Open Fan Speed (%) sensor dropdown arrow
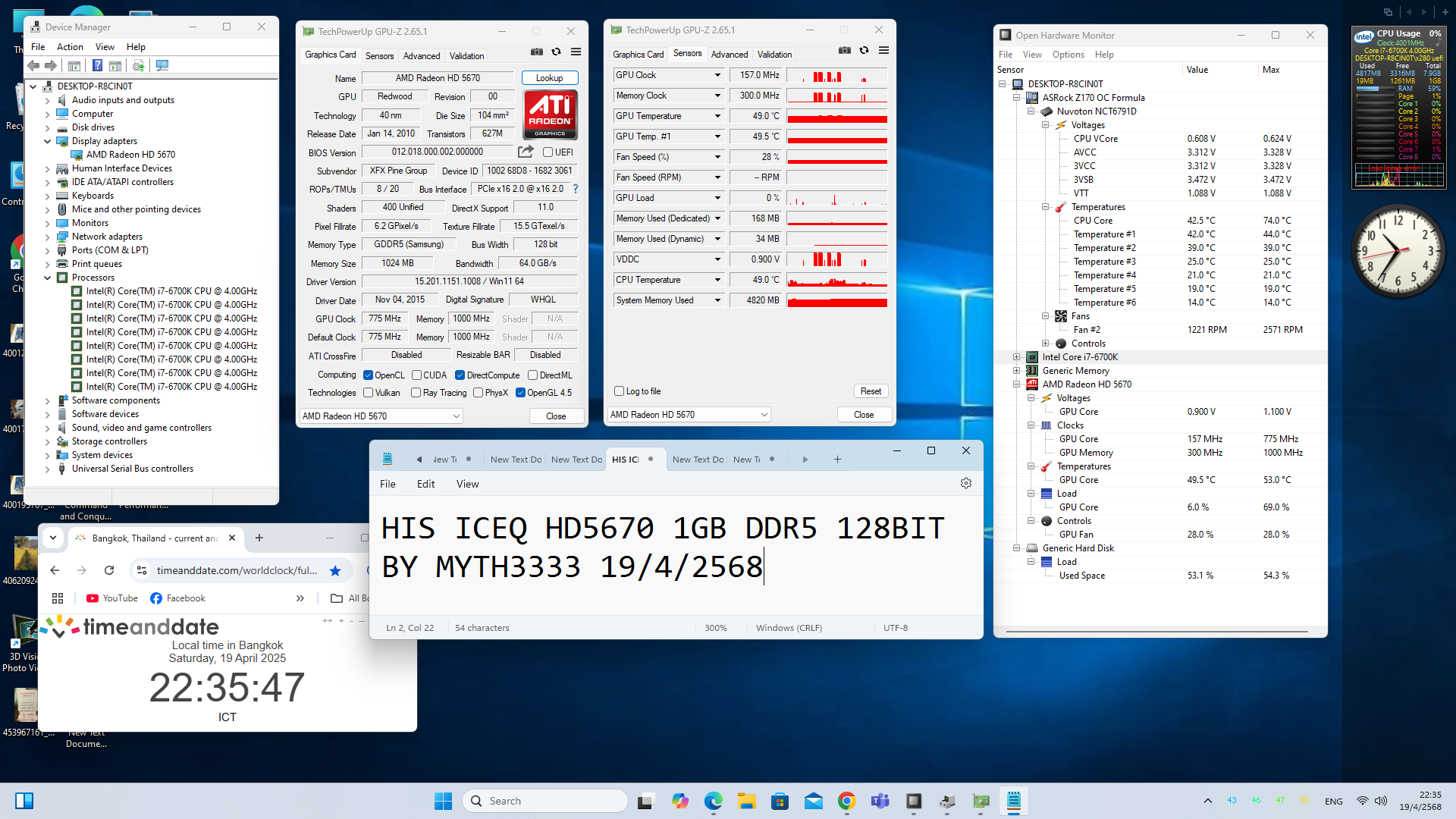 717,157
